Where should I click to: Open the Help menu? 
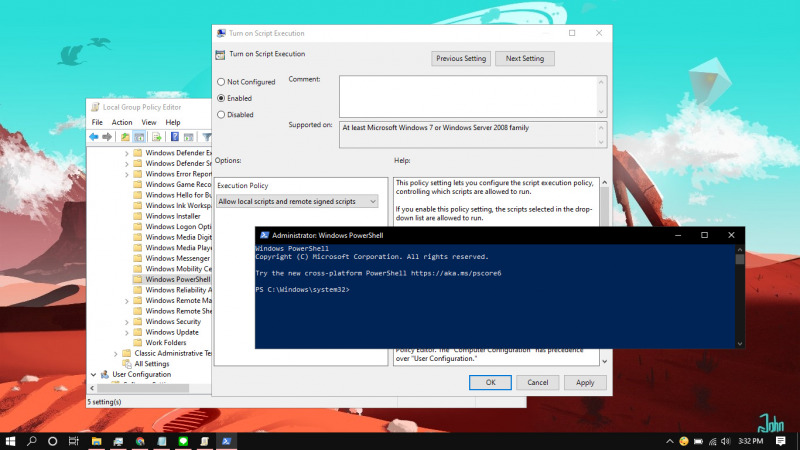pos(173,122)
